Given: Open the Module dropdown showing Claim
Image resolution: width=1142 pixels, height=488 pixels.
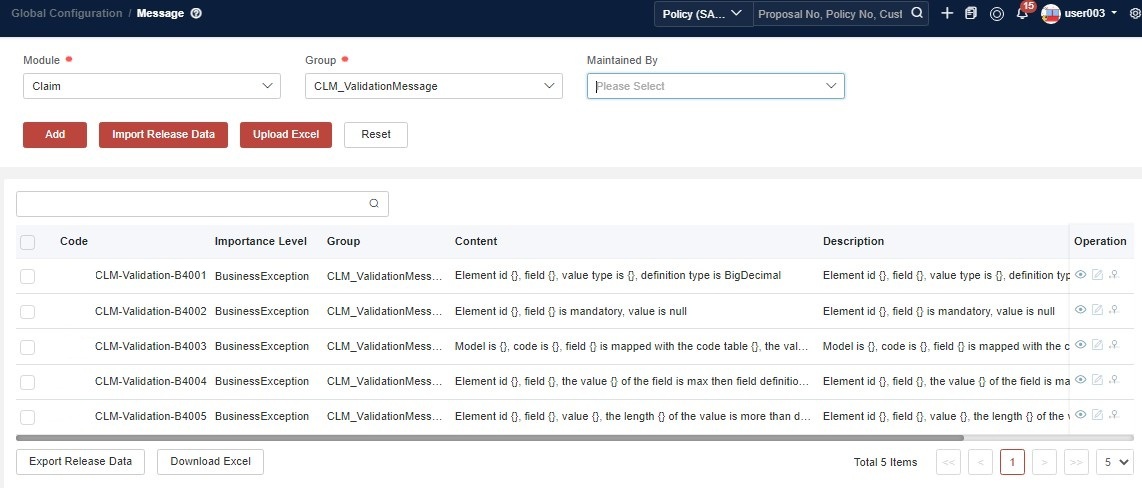Looking at the screenshot, I should 152,86.
